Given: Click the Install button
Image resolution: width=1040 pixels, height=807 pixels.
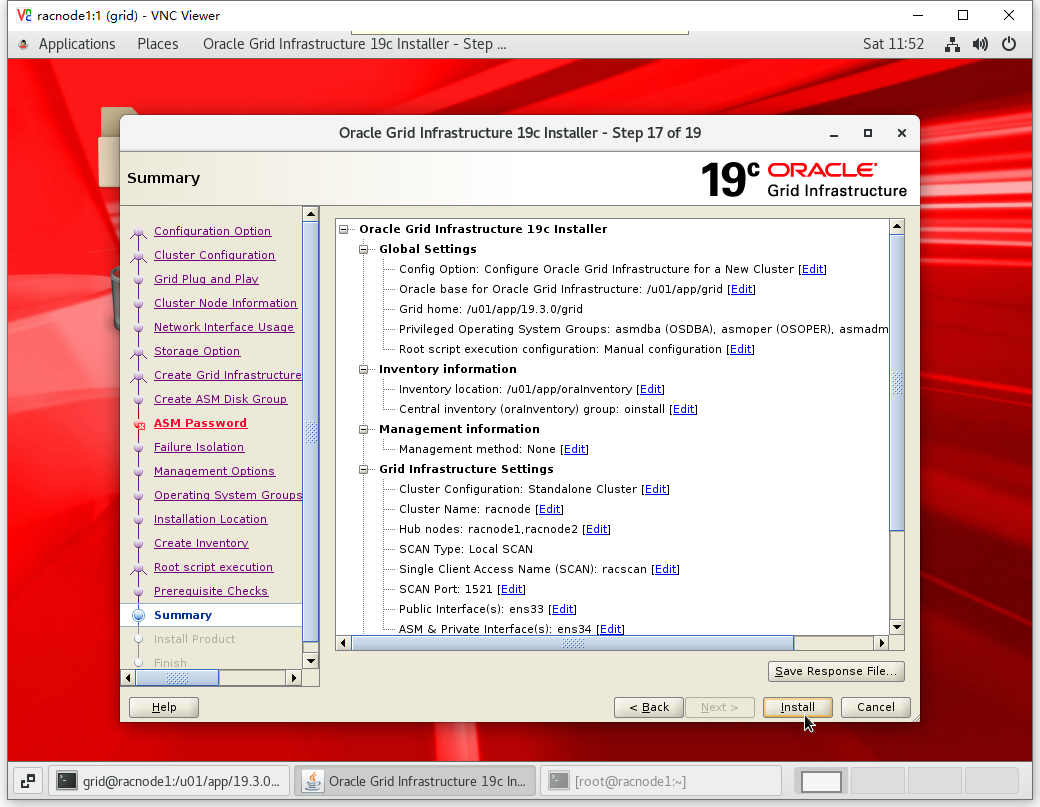Looking at the screenshot, I should coord(797,707).
